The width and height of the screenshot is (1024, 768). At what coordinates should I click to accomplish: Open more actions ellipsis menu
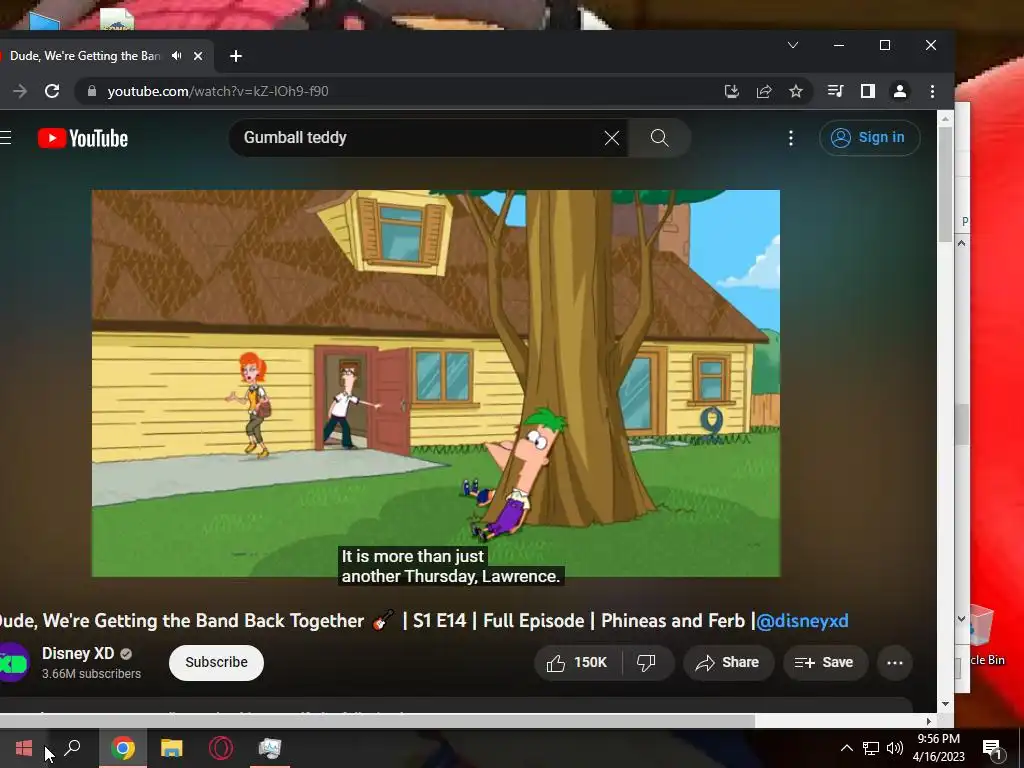(x=895, y=663)
